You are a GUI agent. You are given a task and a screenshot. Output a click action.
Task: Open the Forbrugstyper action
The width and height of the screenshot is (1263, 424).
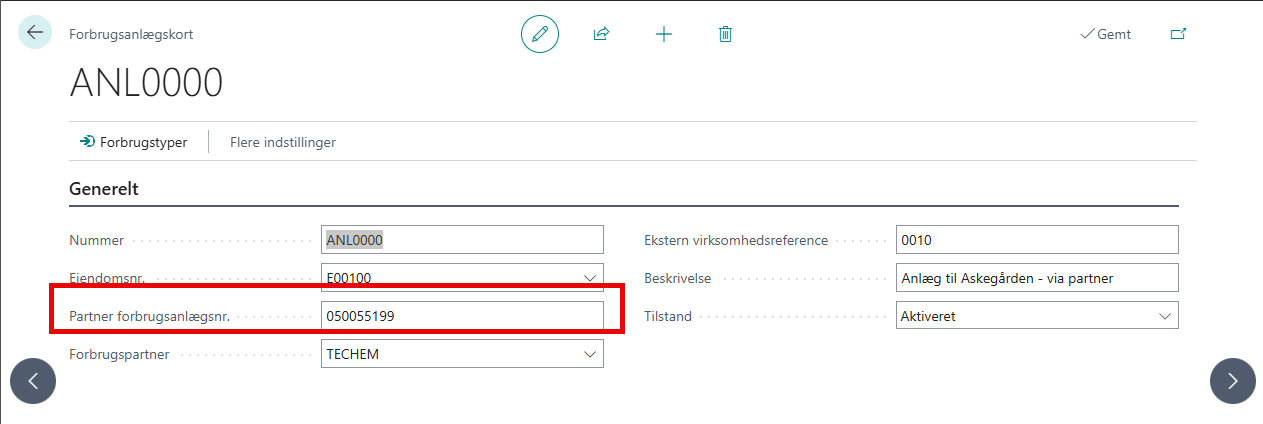click(x=134, y=142)
